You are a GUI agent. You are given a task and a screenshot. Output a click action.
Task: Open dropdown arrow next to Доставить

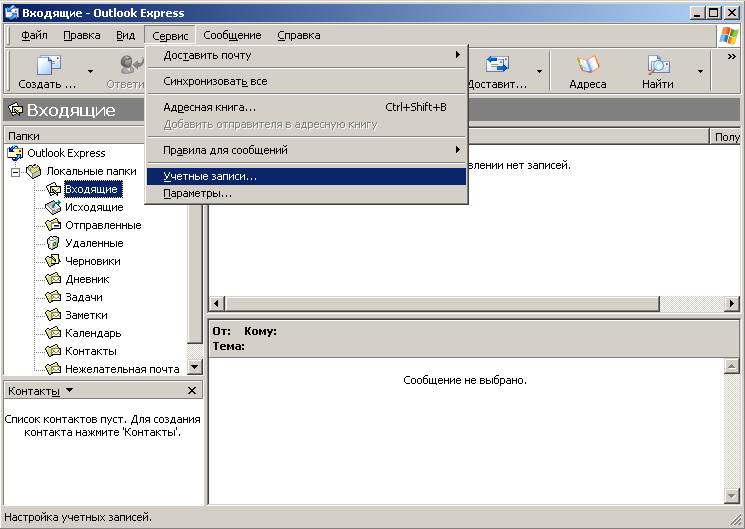pyautogui.click(x=539, y=71)
